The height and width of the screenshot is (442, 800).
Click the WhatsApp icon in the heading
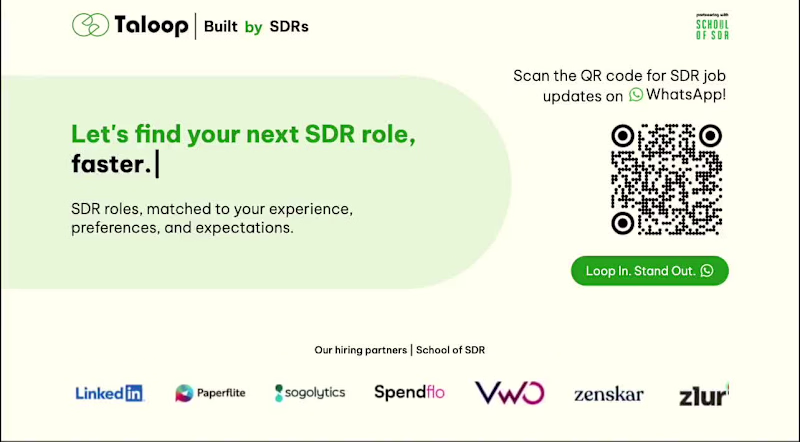coord(636,95)
